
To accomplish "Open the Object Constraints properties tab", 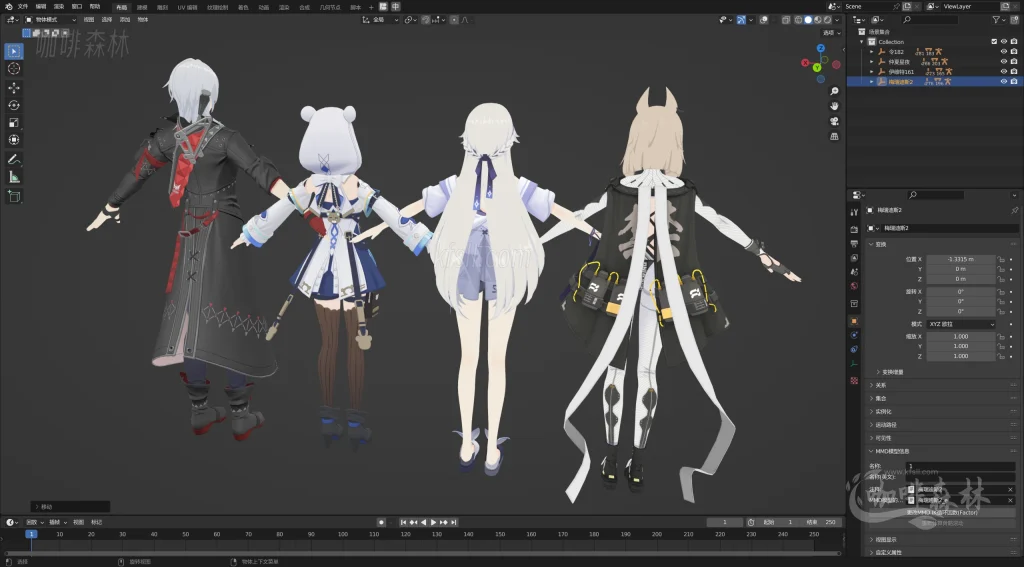I will [x=854, y=349].
